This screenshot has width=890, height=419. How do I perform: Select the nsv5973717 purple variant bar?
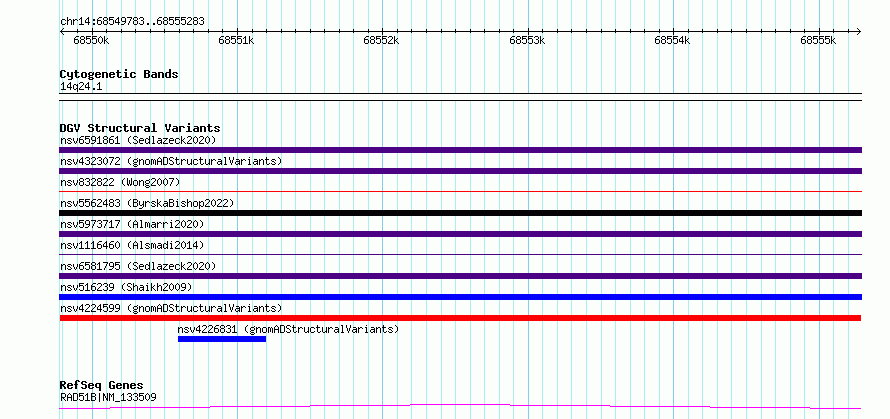(x=460, y=234)
